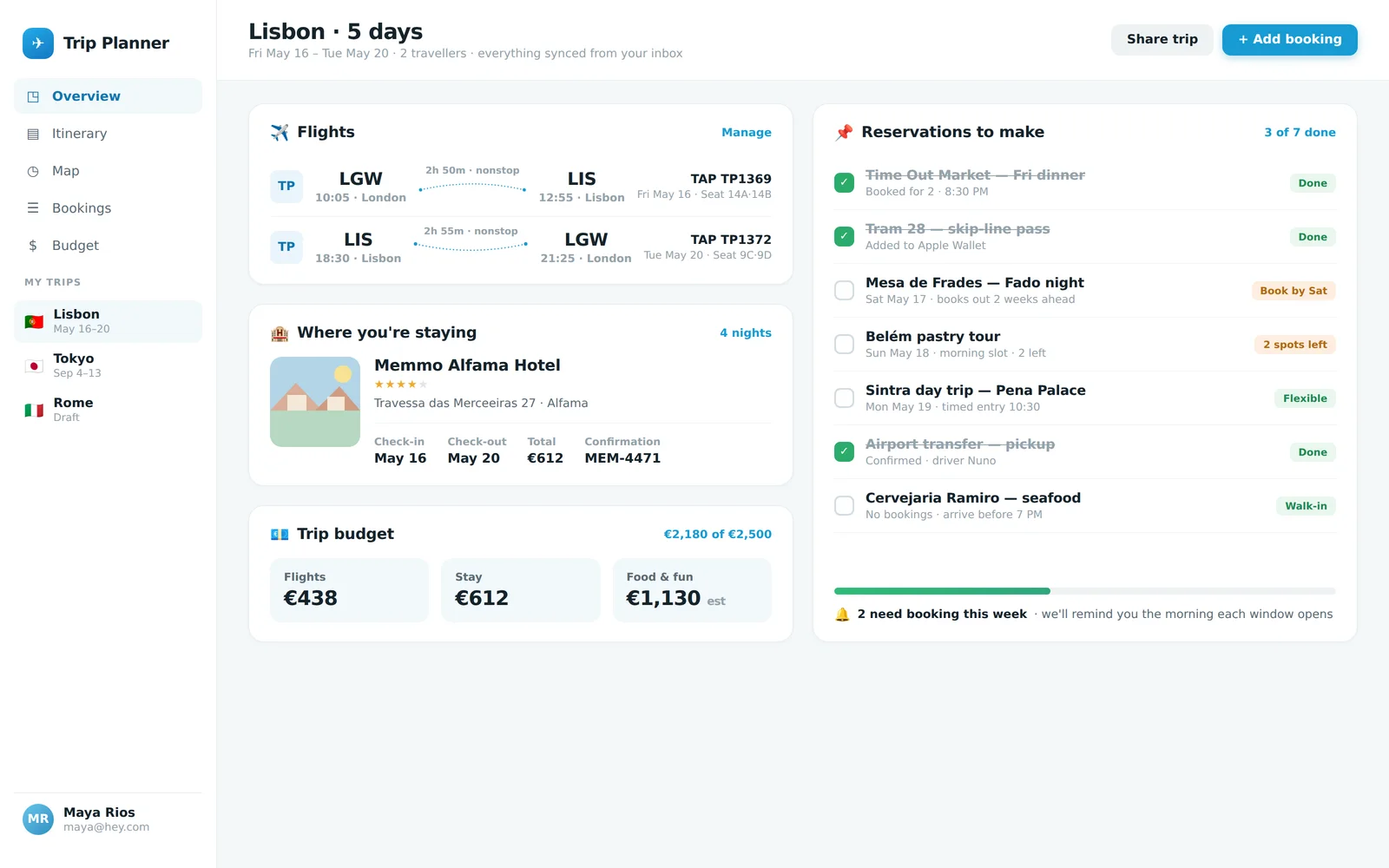Check off Sintra day trip

click(x=844, y=398)
